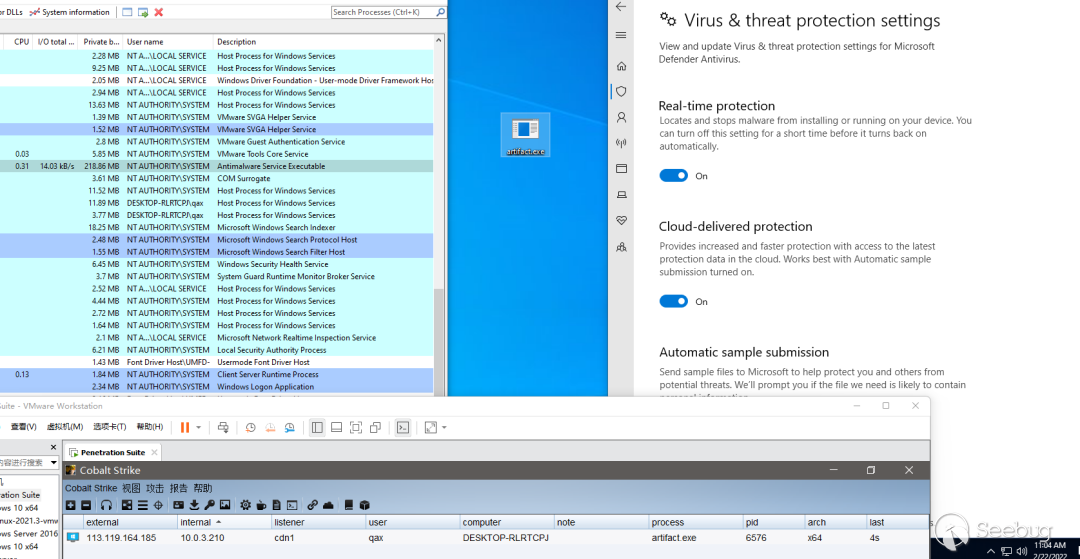Select artifact.exe desktop icon
This screenshot has height=559, width=1080.
click(525, 135)
